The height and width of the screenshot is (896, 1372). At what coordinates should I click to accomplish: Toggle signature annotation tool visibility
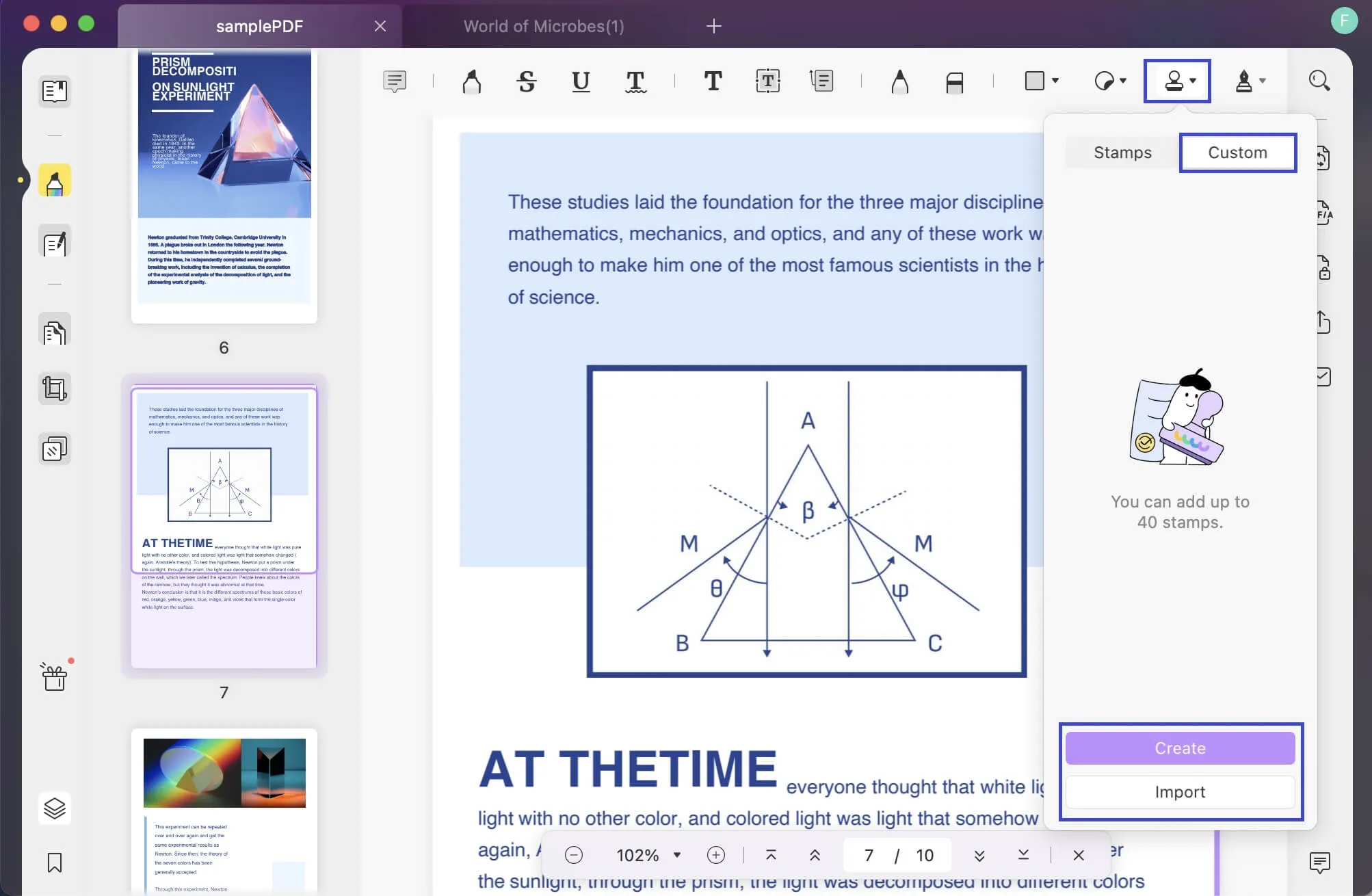(1244, 81)
